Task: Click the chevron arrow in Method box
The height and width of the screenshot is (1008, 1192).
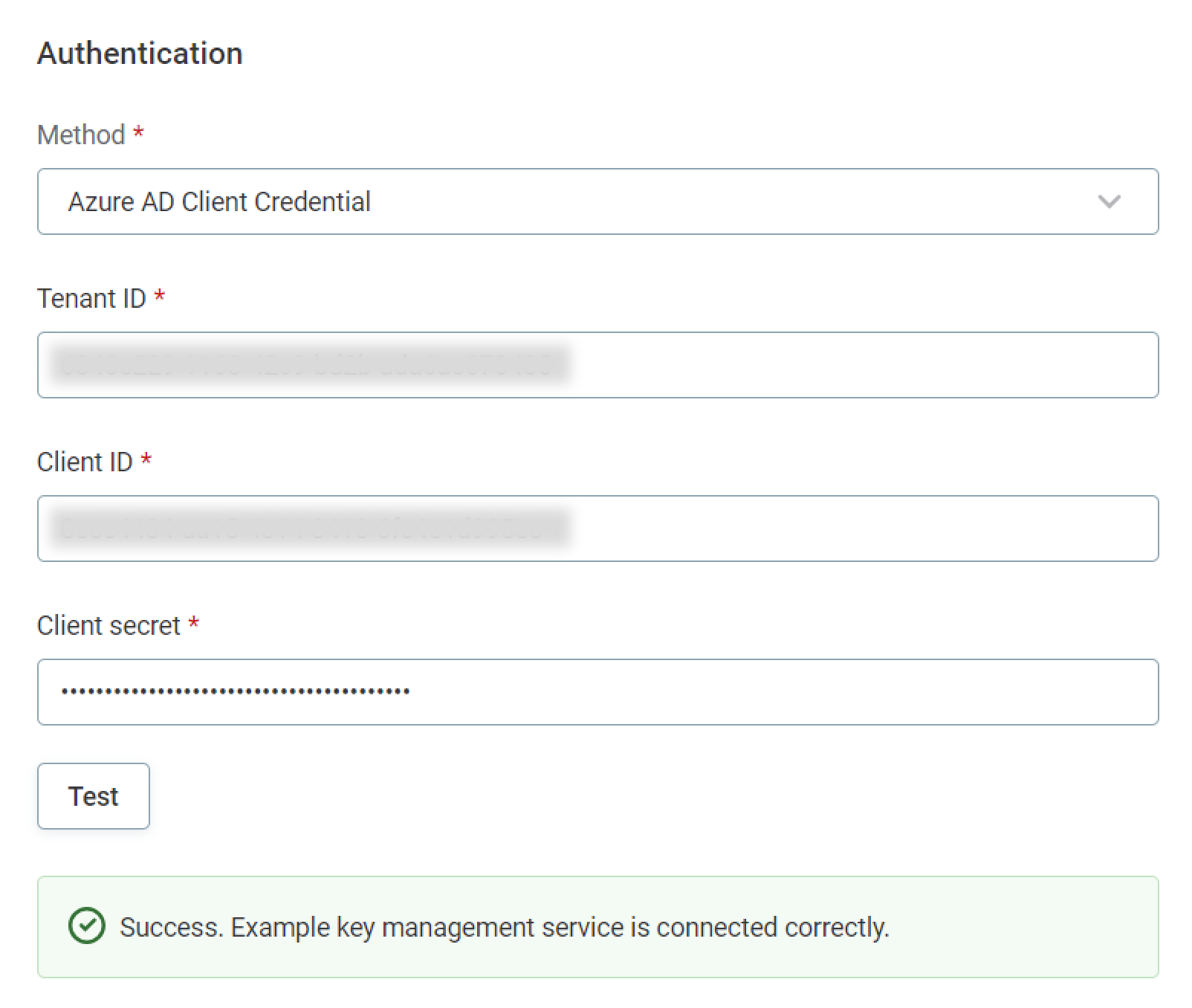Action: click(1109, 201)
